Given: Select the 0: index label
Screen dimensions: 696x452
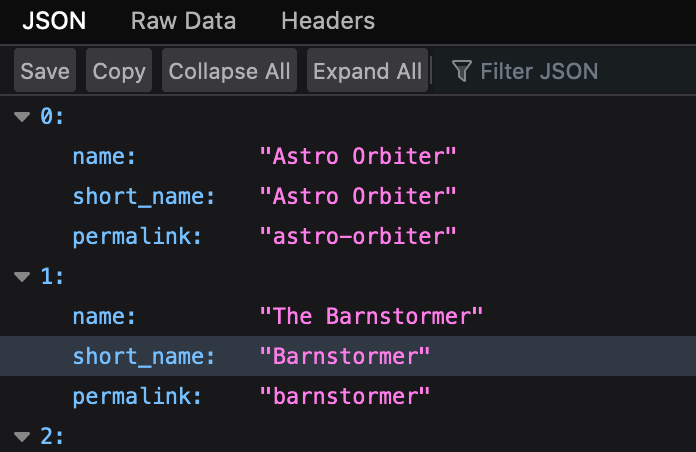Looking at the screenshot, I should (x=52, y=116).
